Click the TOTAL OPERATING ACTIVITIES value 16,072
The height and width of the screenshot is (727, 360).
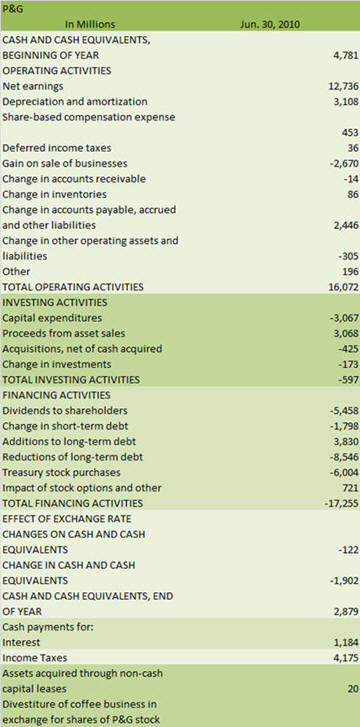click(343, 287)
